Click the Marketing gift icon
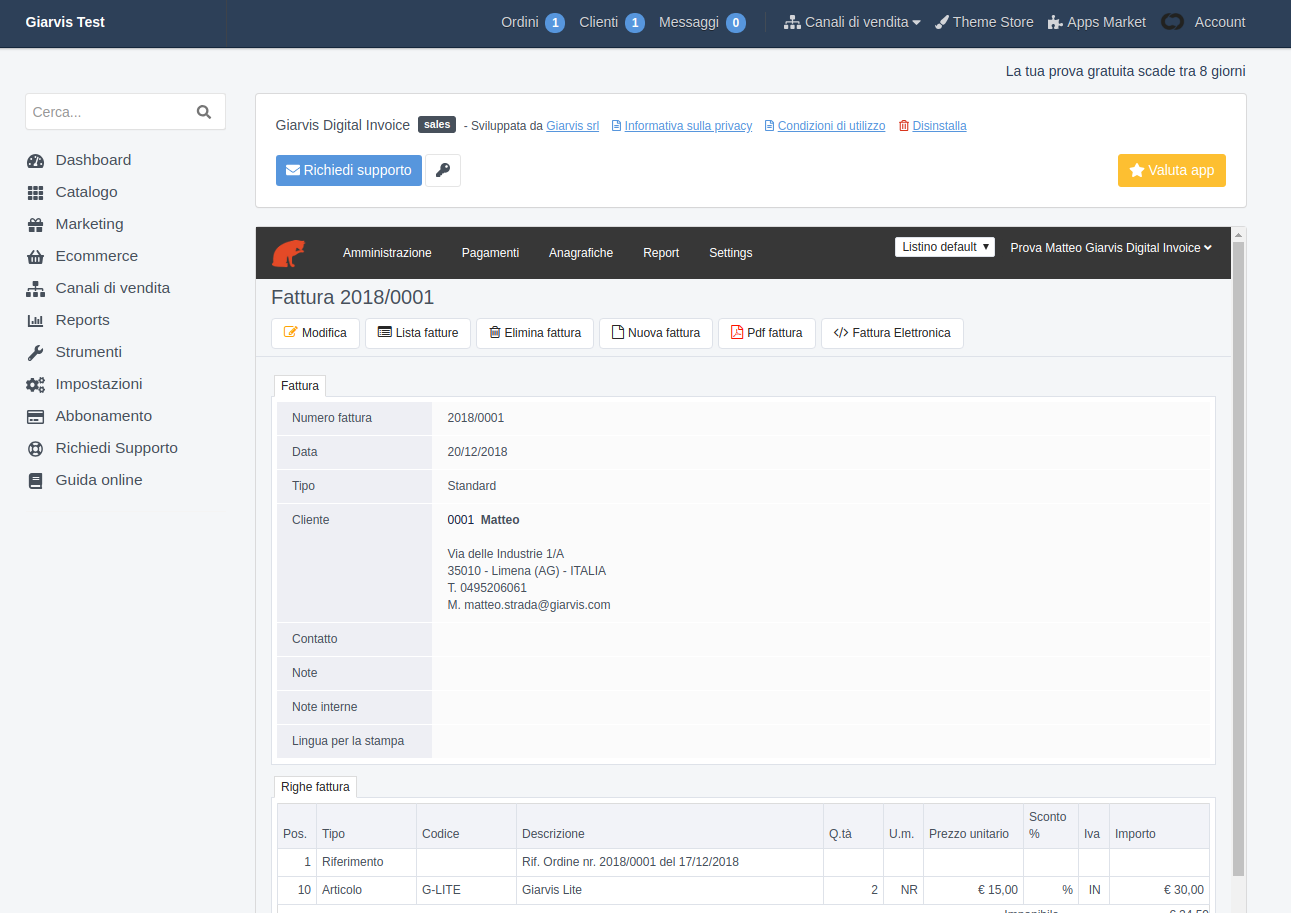The image size is (1291, 913). coord(35,224)
